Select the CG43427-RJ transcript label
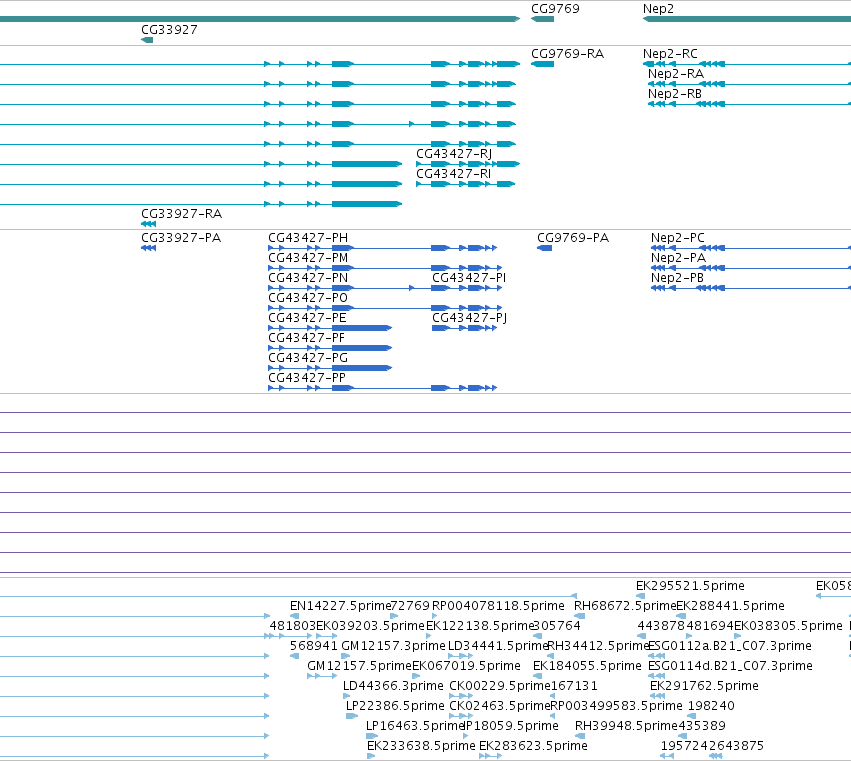 pyautogui.click(x=454, y=154)
